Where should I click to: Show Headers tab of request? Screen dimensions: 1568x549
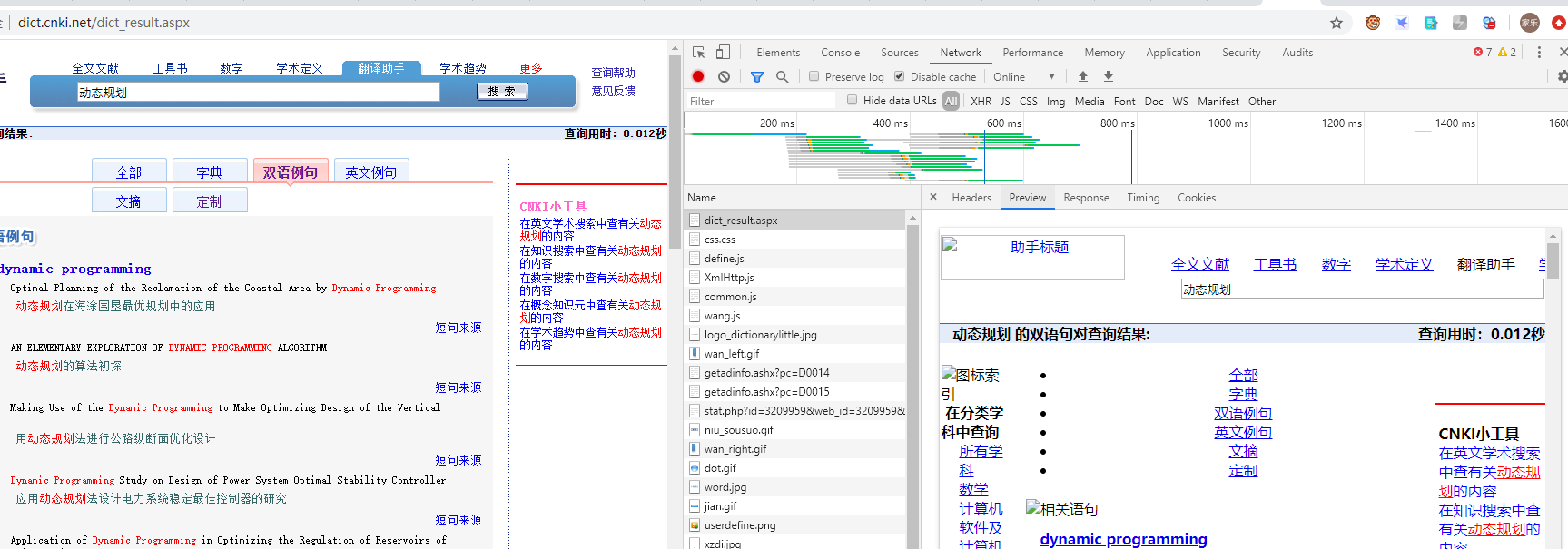point(971,198)
